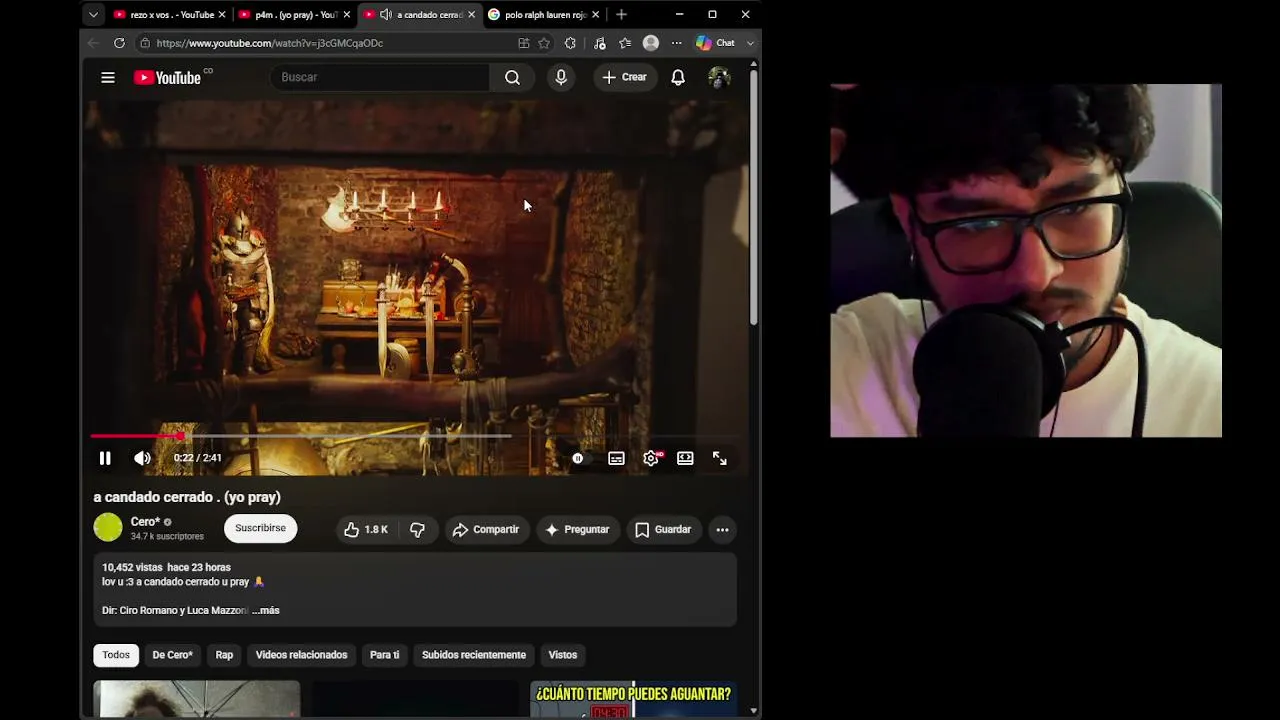
Task: Enter fullscreen in the video player
Action: tap(720, 458)
